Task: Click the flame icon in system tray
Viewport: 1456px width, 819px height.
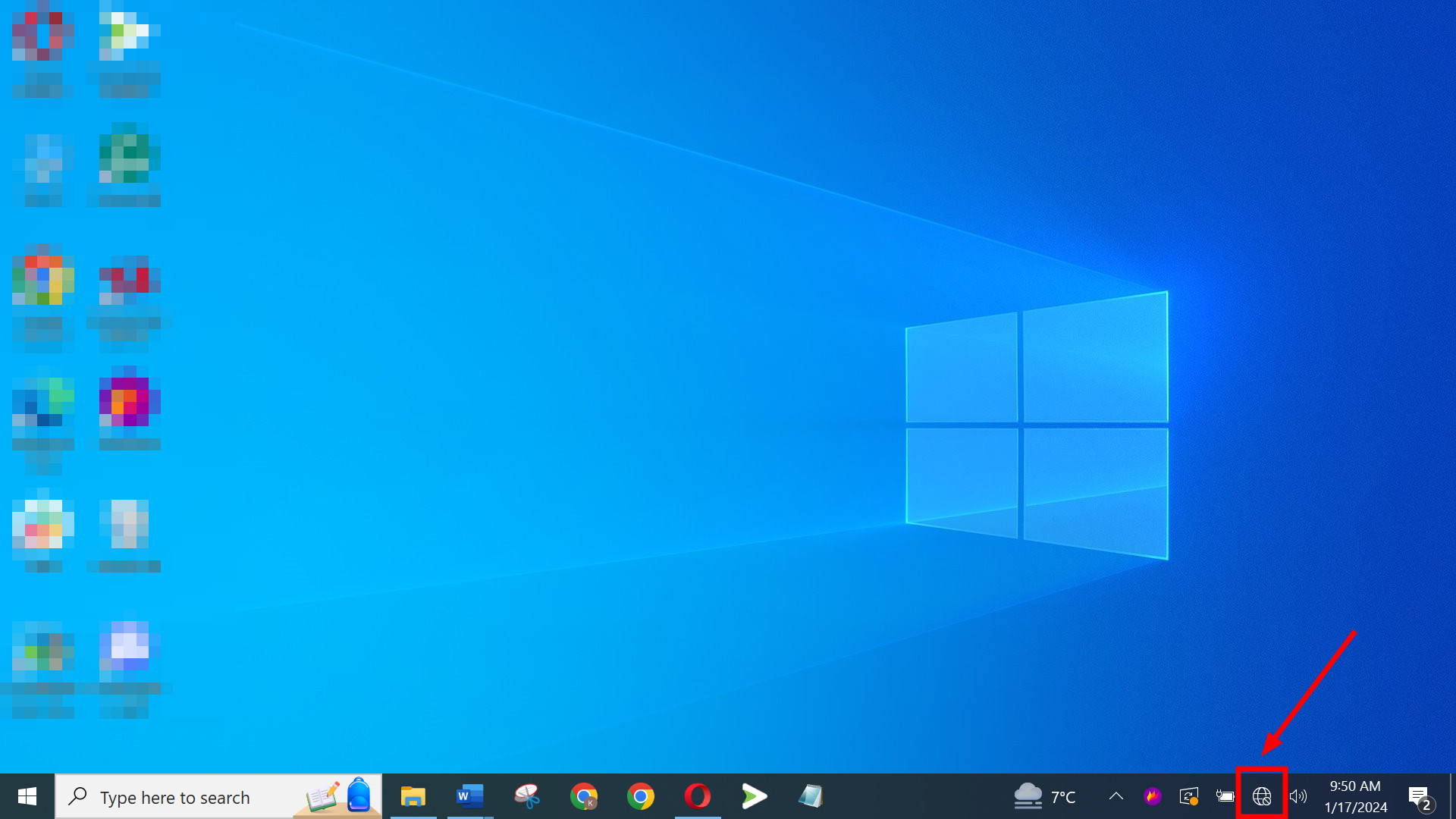Action: pos(1153,797)
